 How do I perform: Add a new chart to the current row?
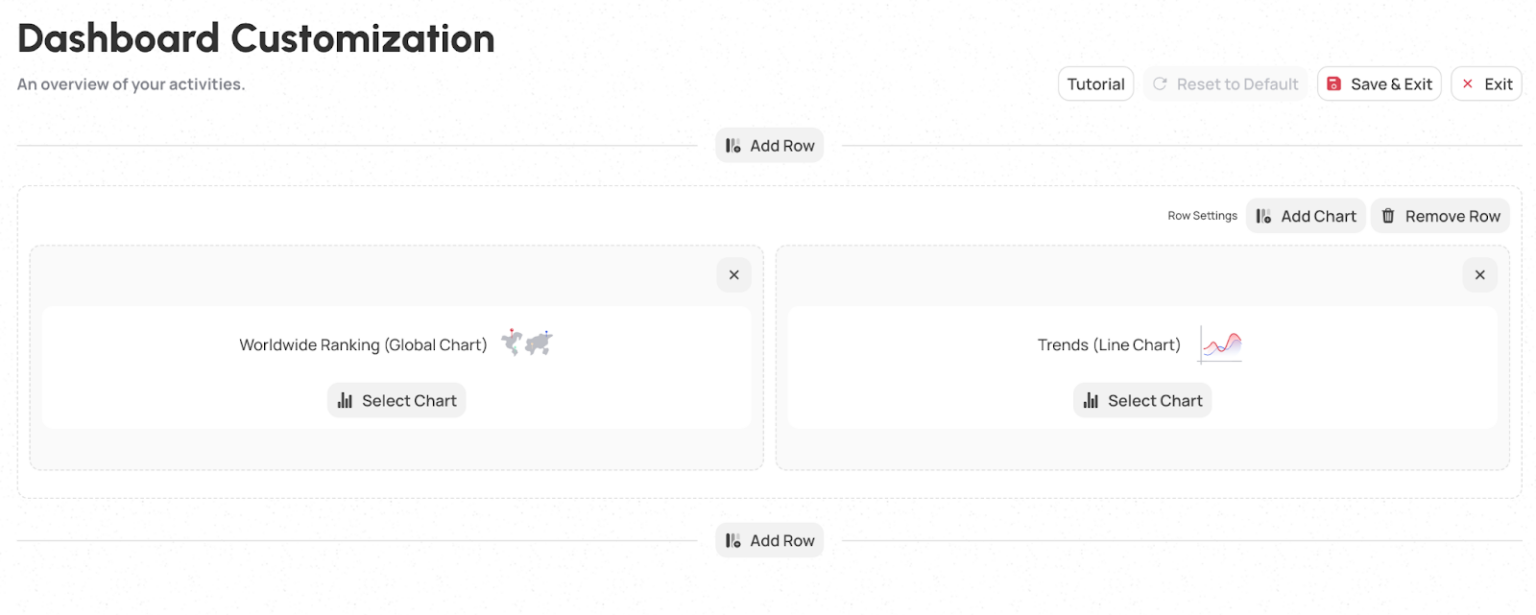pos(1306,215)
